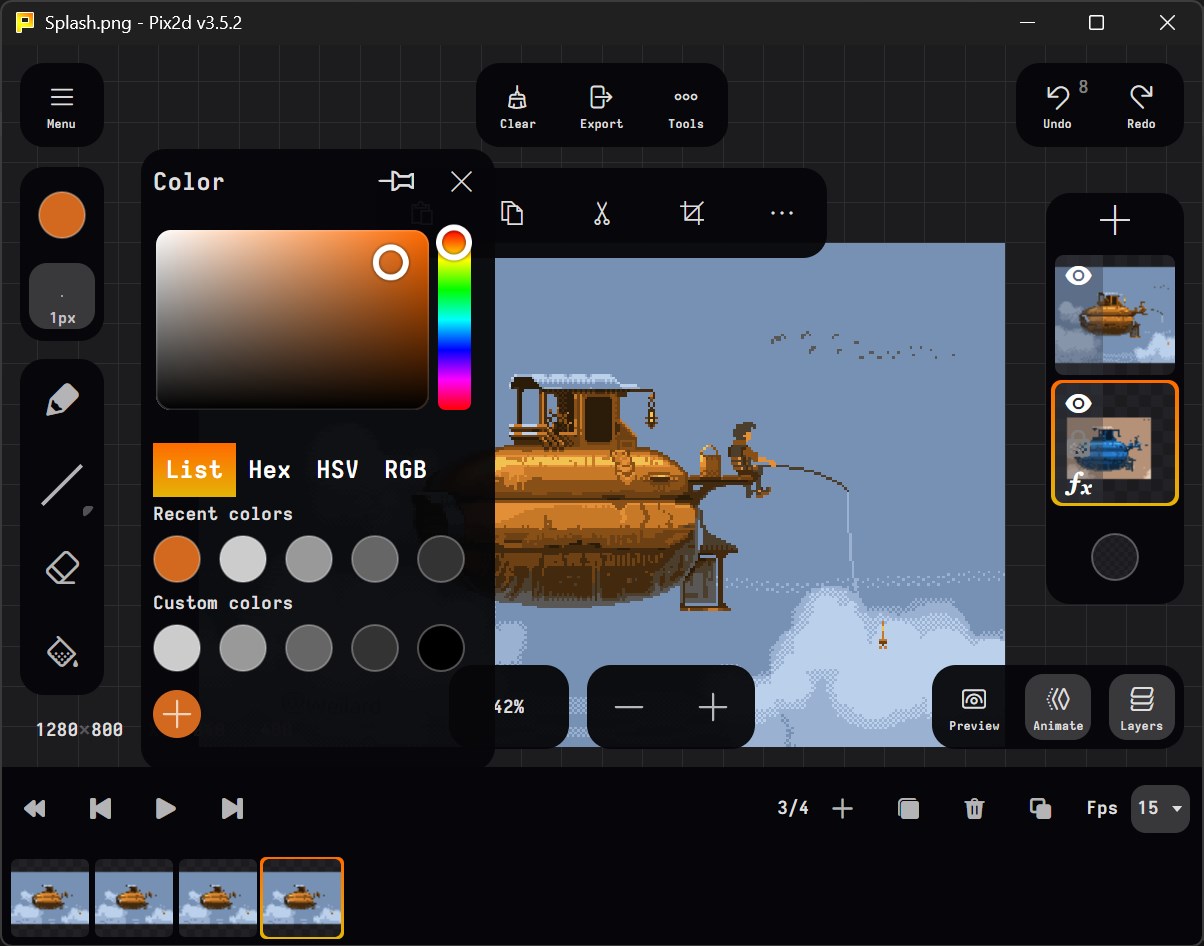
Task: Select the third frame thumbnail
Action: 218,898
